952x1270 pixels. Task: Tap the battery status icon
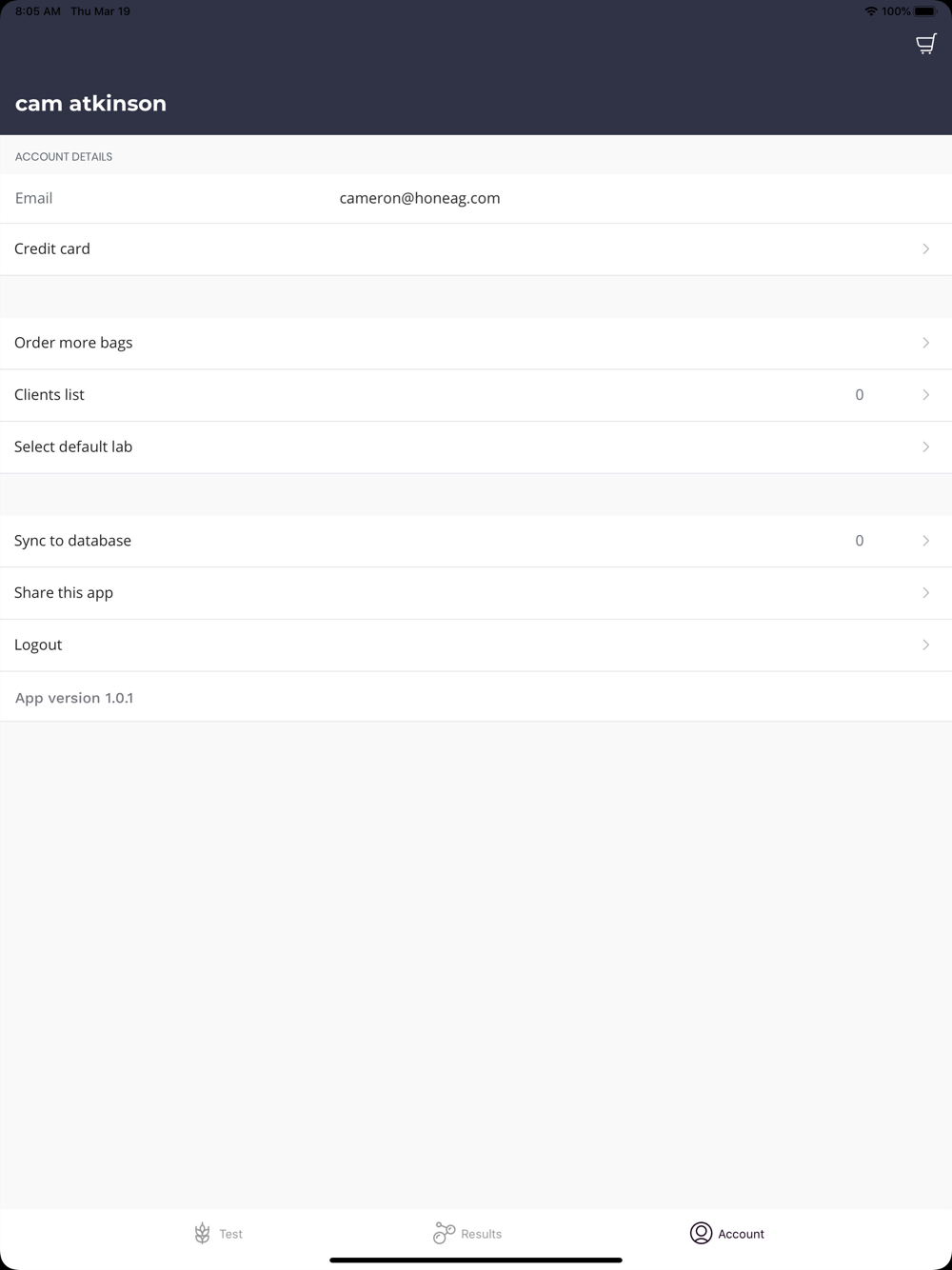925,11
